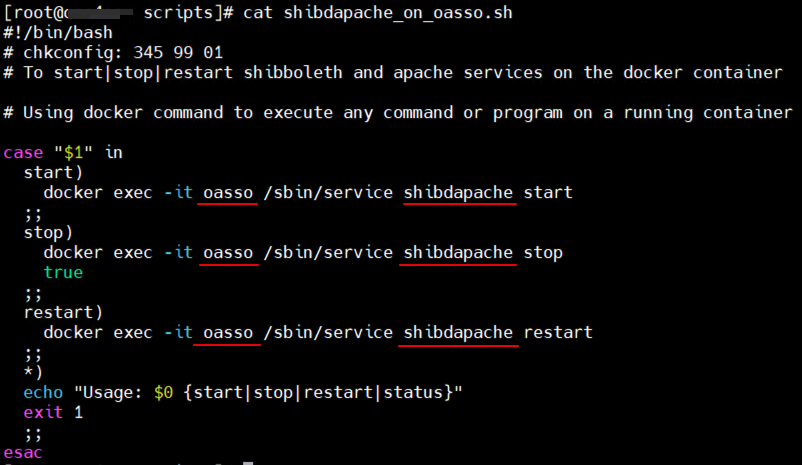Click the word start ending the first docker line
Viewport: 802px width, 465px height.
pyautogui.click(x=547, y=192)
